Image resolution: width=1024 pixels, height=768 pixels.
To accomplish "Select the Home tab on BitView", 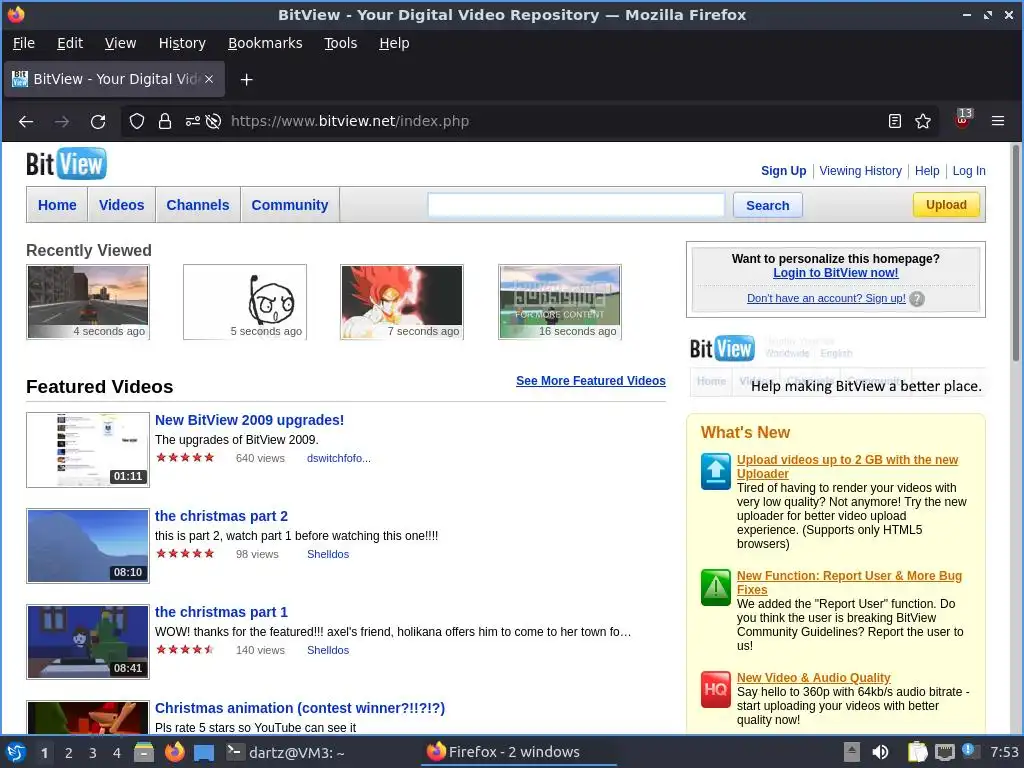I will click(x=57, y=205).
